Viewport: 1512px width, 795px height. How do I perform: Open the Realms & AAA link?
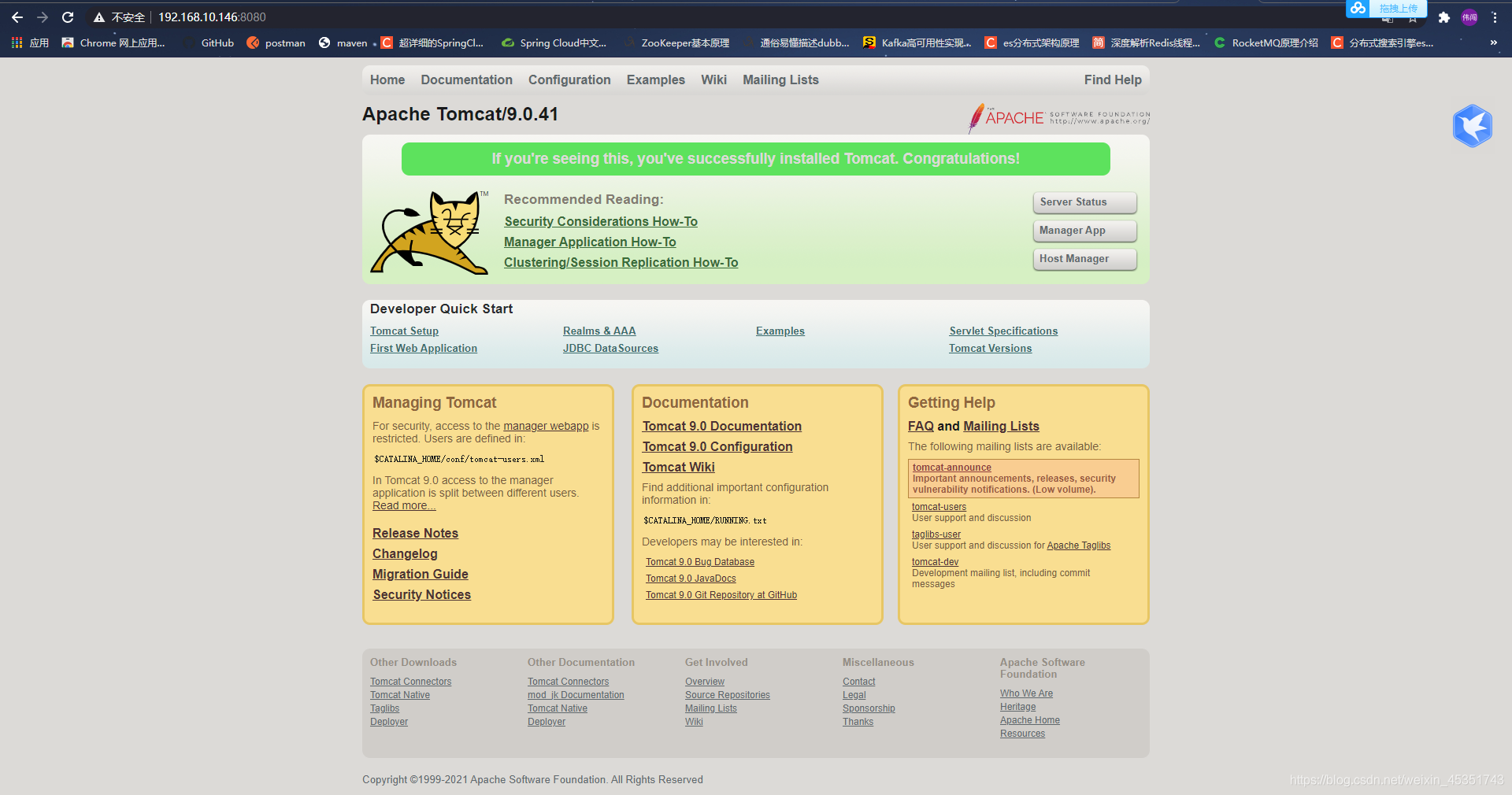tap(599, 331)
